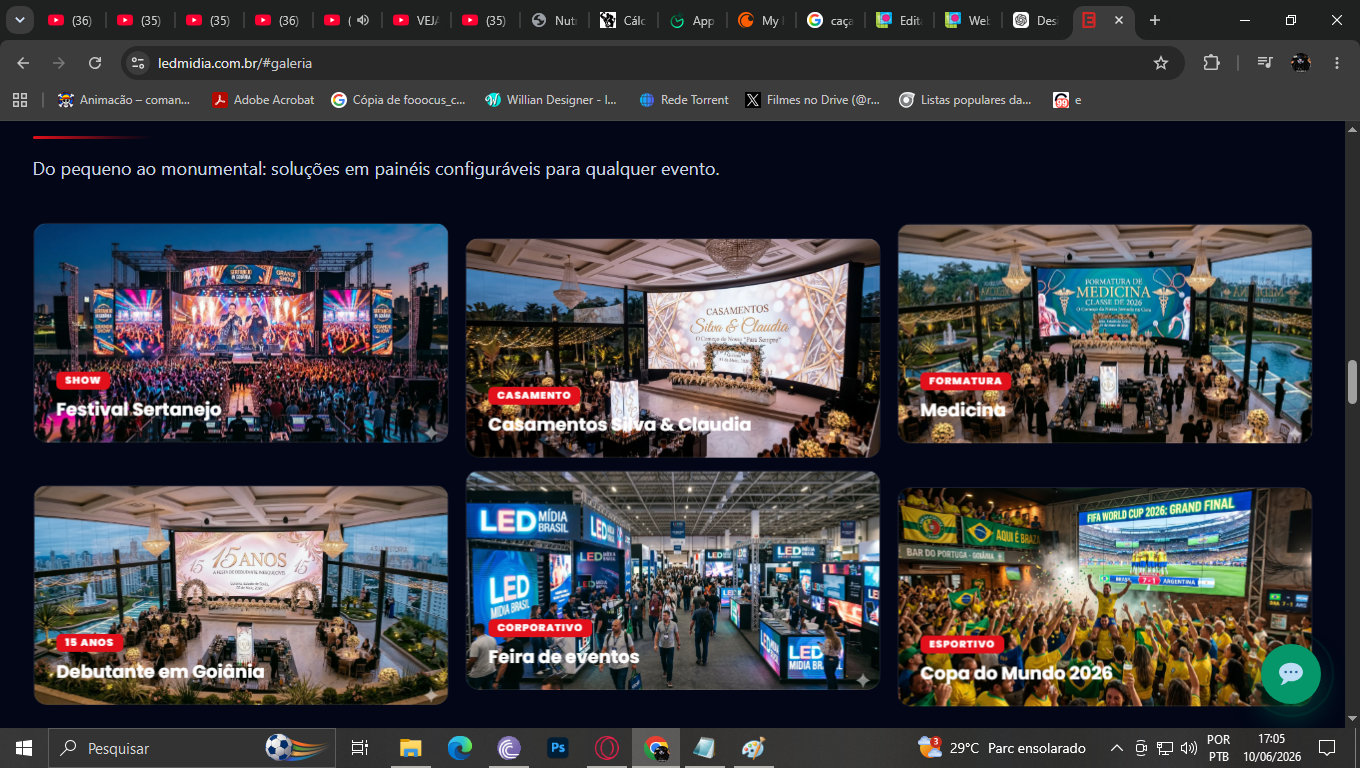Open the Listas populares bookmark

point(965,100)
